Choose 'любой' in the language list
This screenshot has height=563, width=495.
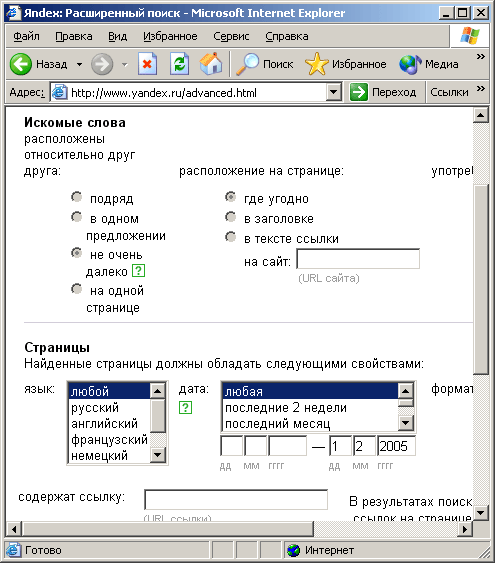pos(109,391)
